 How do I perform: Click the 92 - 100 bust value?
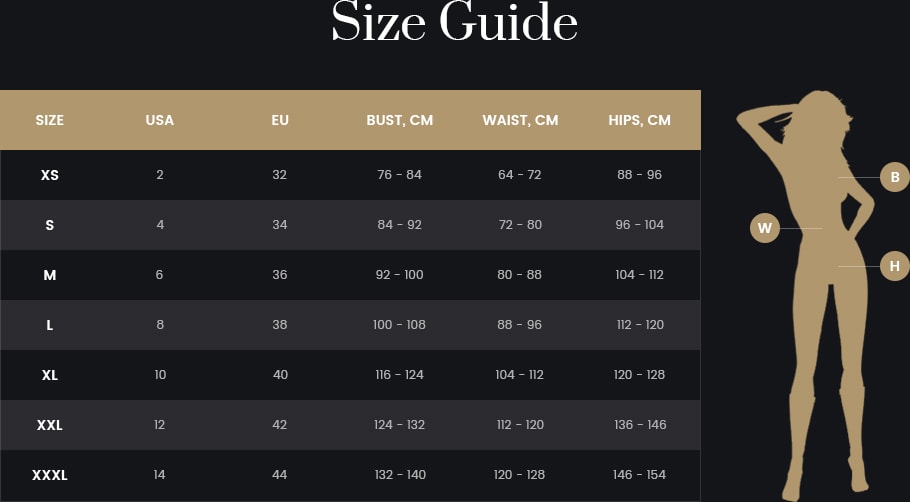[x=399, y=275]
